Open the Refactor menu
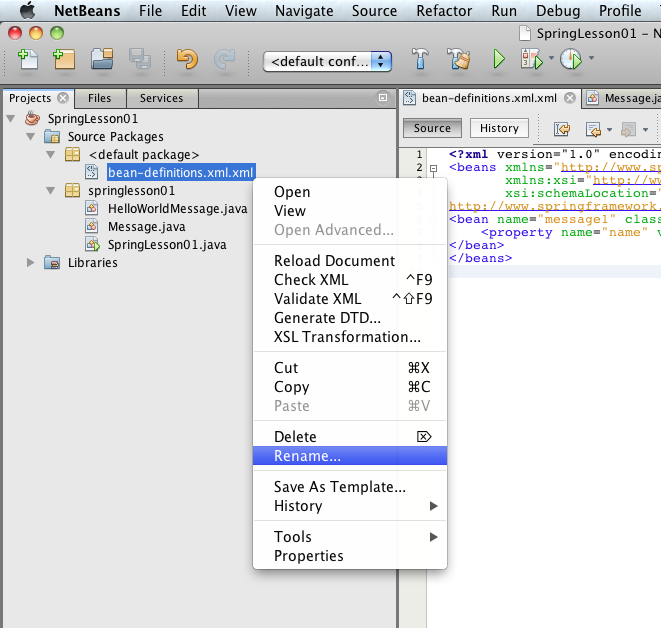Screen dimensions: 661x628 (444, 11)
